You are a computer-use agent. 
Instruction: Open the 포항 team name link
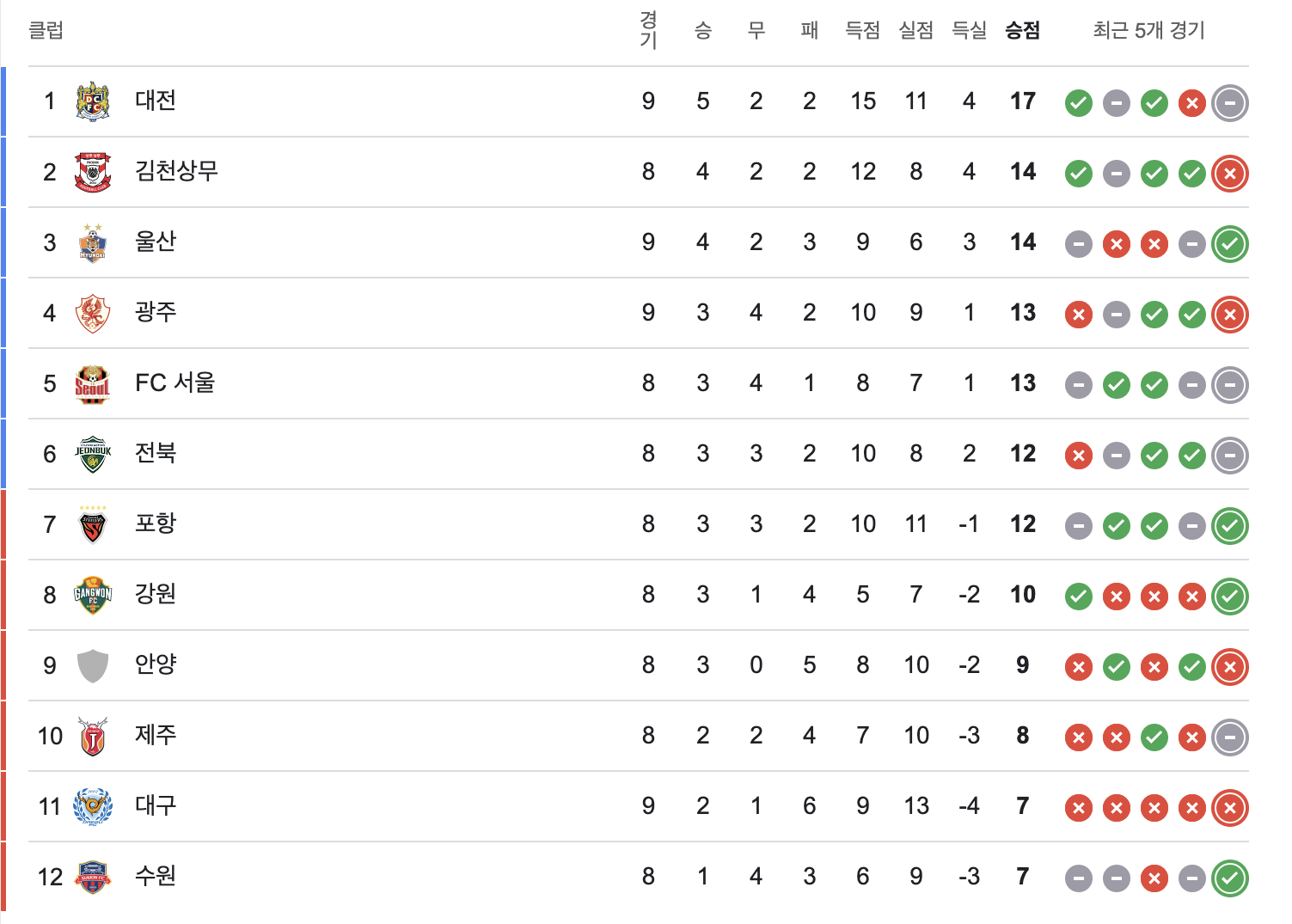[156, 523]
